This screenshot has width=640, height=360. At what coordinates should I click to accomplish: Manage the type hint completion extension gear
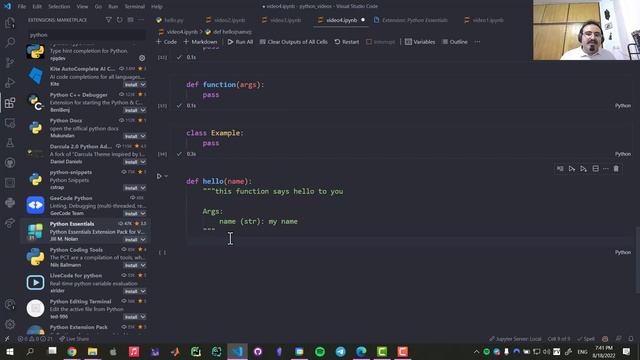coord(142,58)
